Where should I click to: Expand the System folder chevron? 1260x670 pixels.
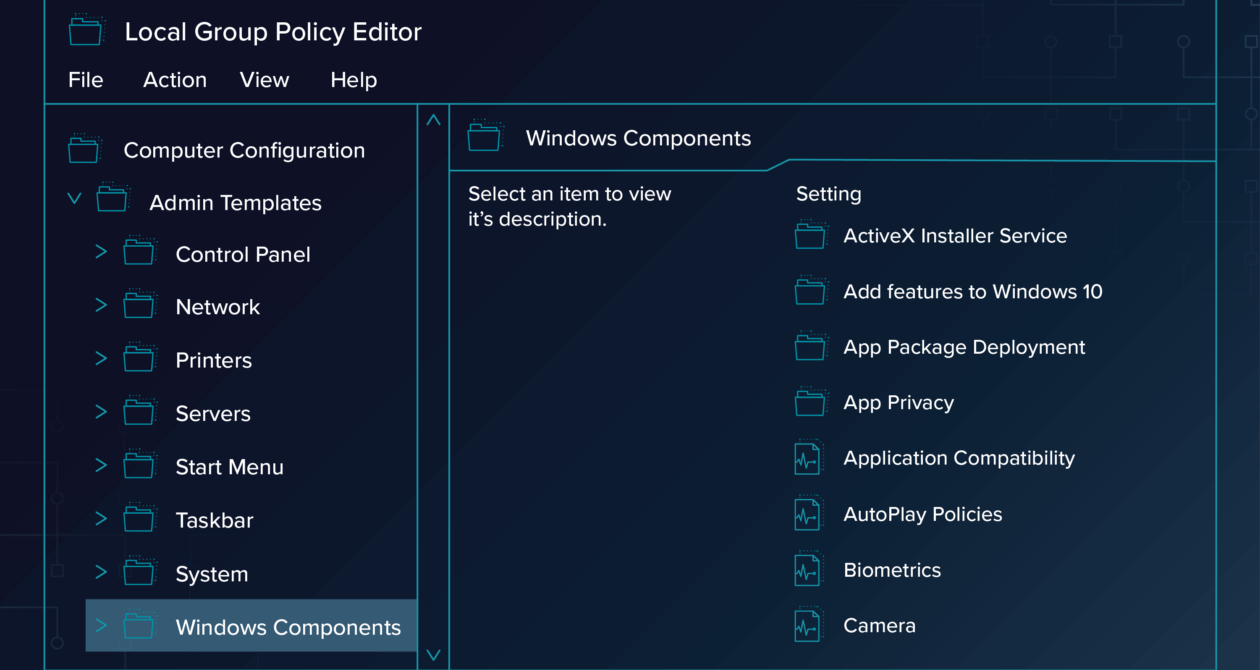(x=101, y=572)
